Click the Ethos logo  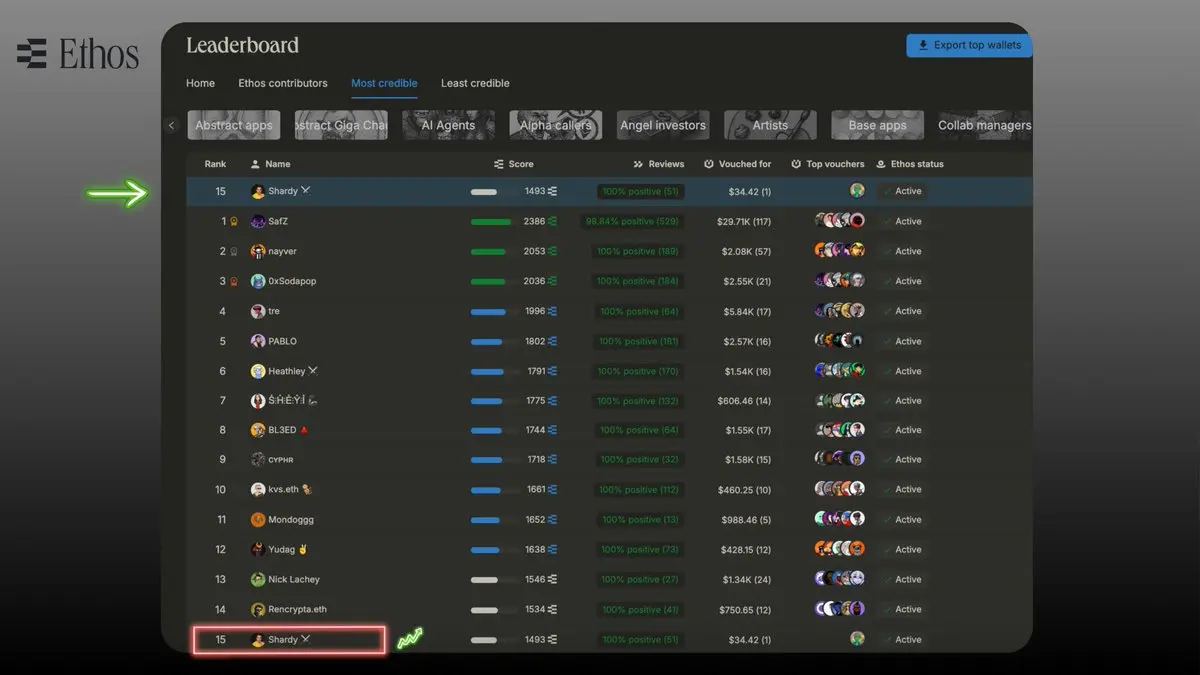click(78, 53)
